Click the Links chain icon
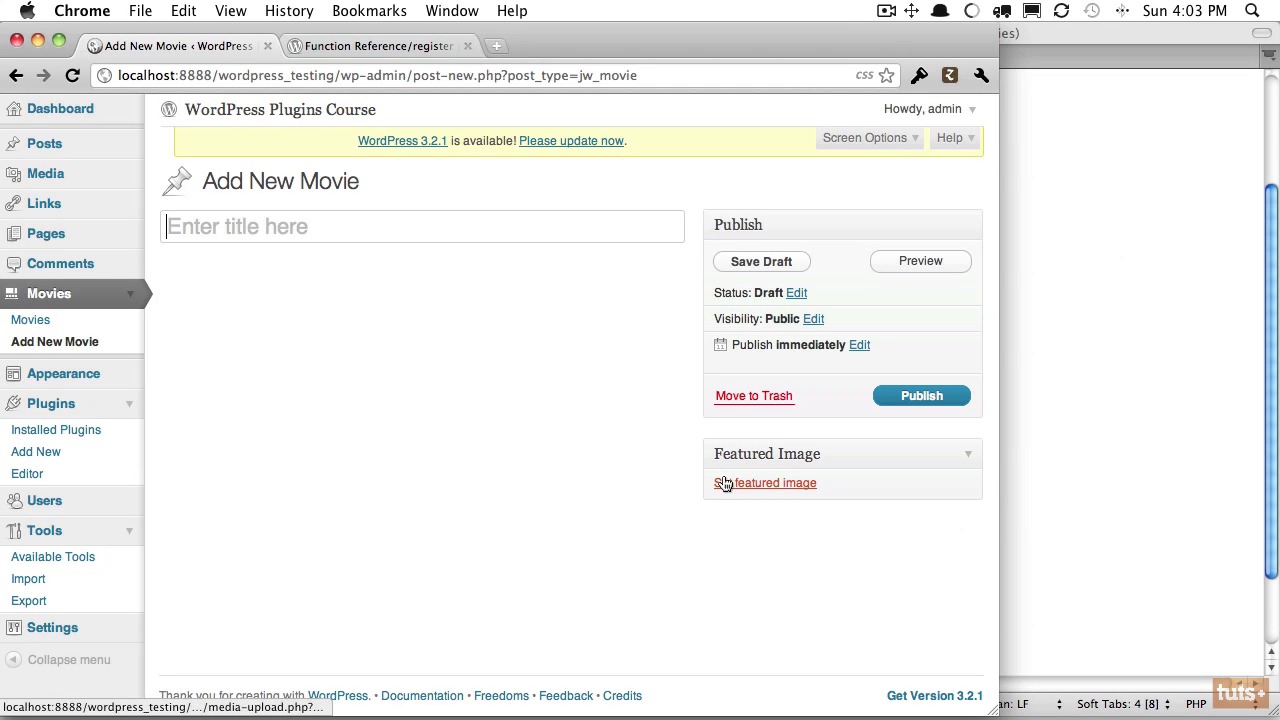 coord(12,204)
